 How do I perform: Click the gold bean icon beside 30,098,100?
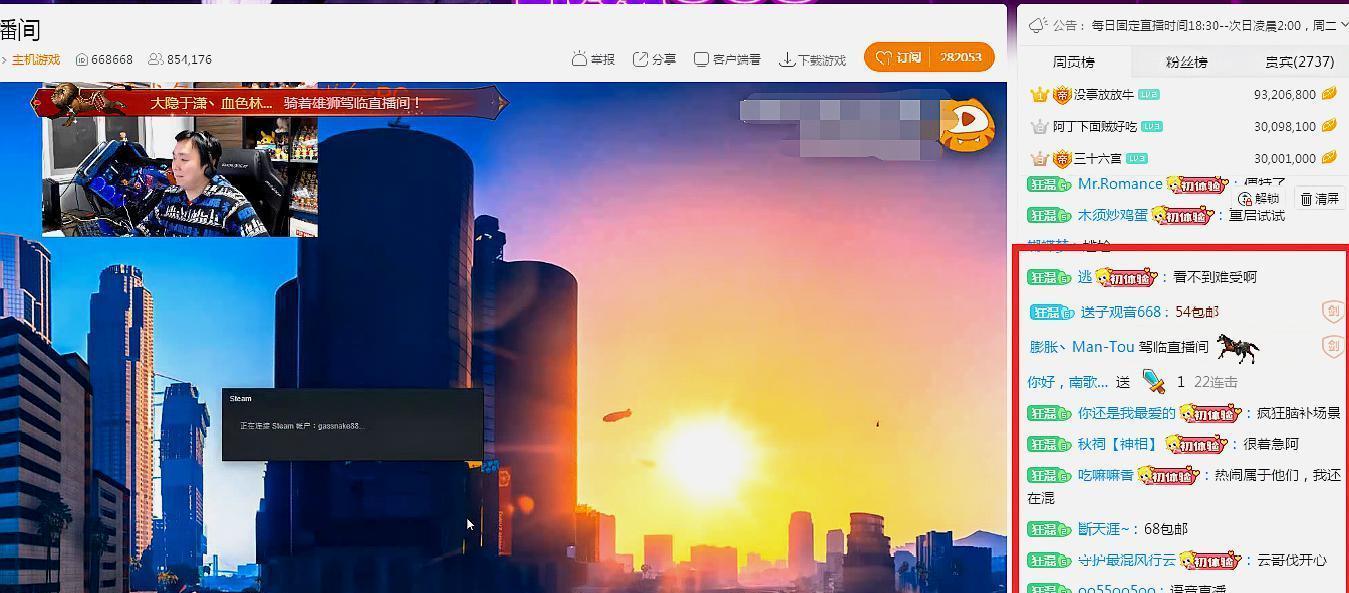coord(1329,126)
